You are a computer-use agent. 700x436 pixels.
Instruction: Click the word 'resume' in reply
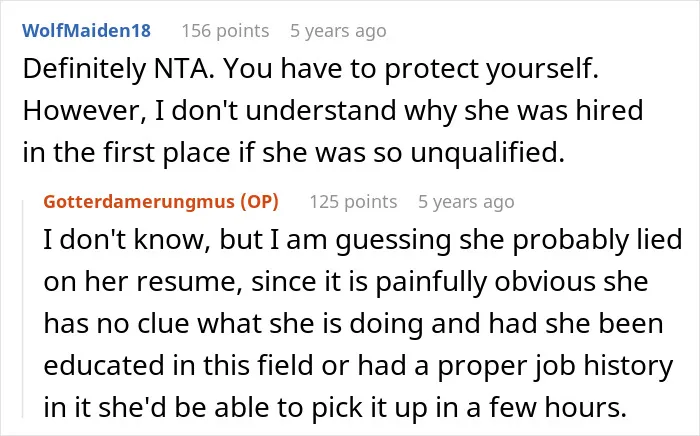(186, 283)
